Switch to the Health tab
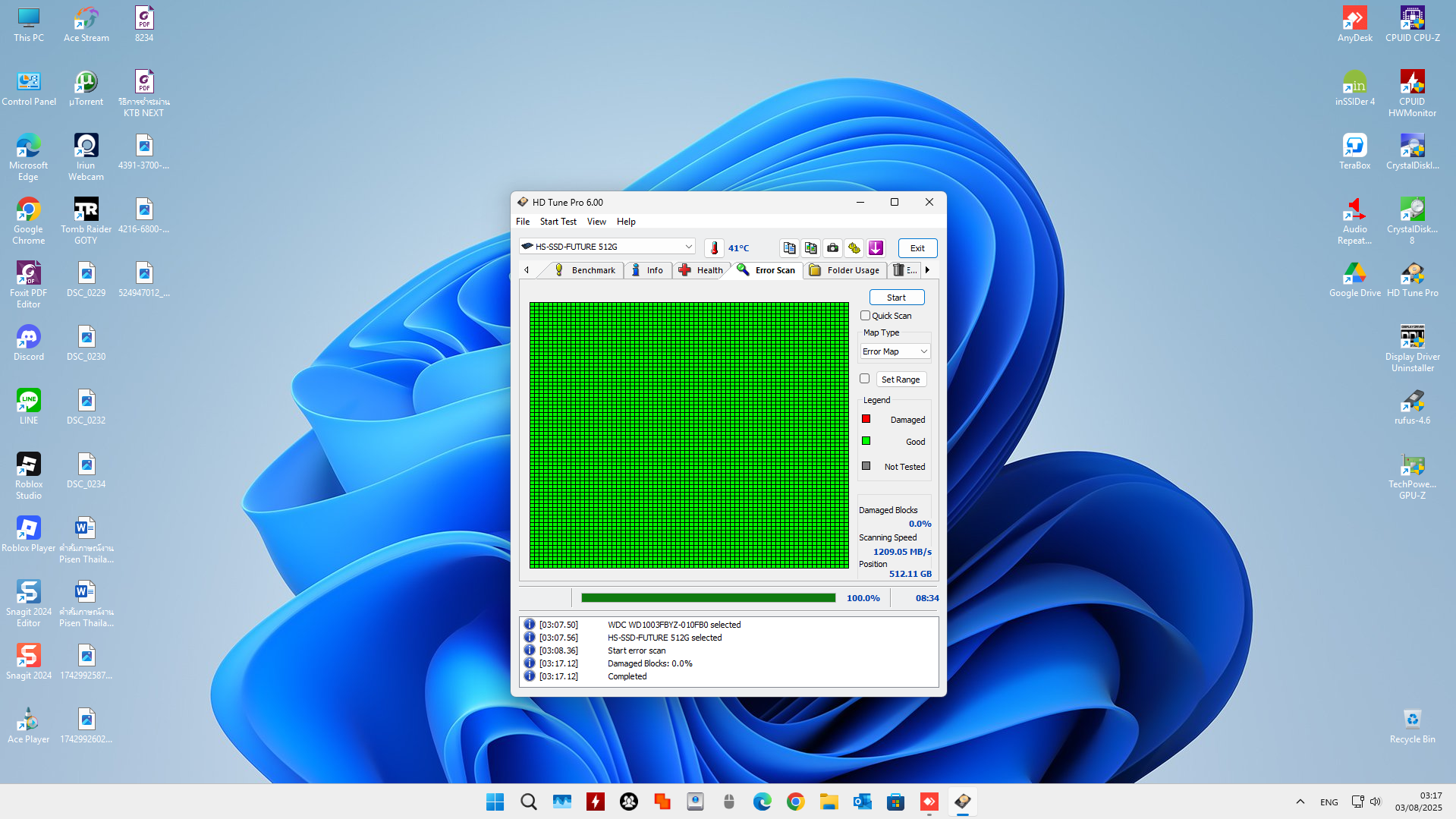The width and height of the screenshot is (1456, 819). [701, 270]
